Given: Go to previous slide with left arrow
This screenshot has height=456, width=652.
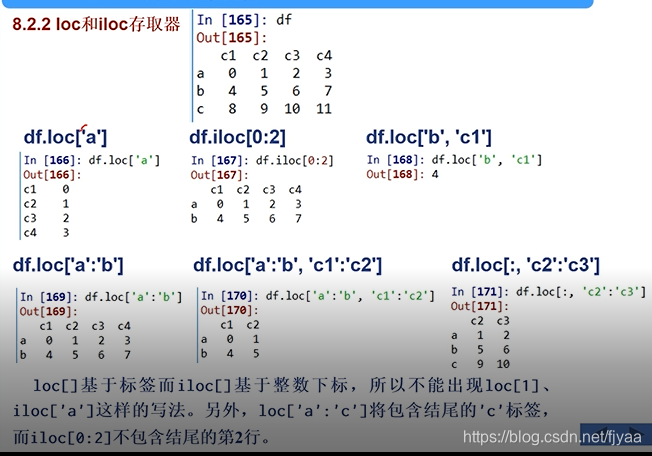Looking at the screenshot, I should click(x=602, y=434).
